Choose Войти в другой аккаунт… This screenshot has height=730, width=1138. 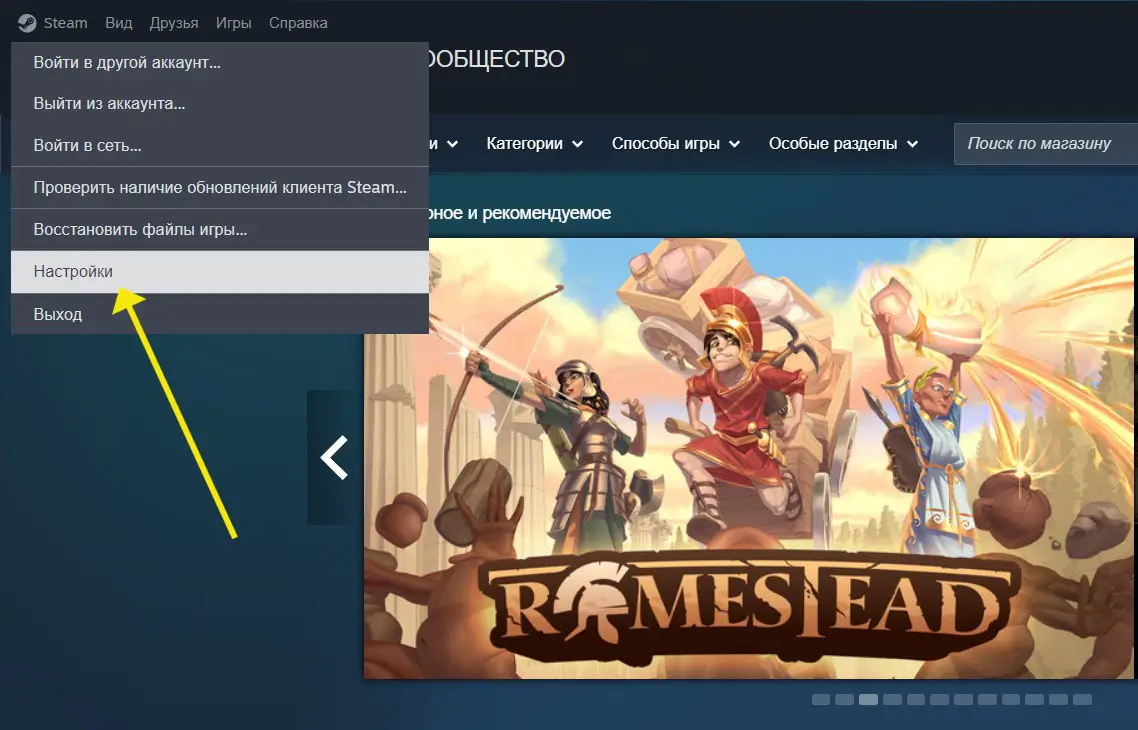(220, 62)
